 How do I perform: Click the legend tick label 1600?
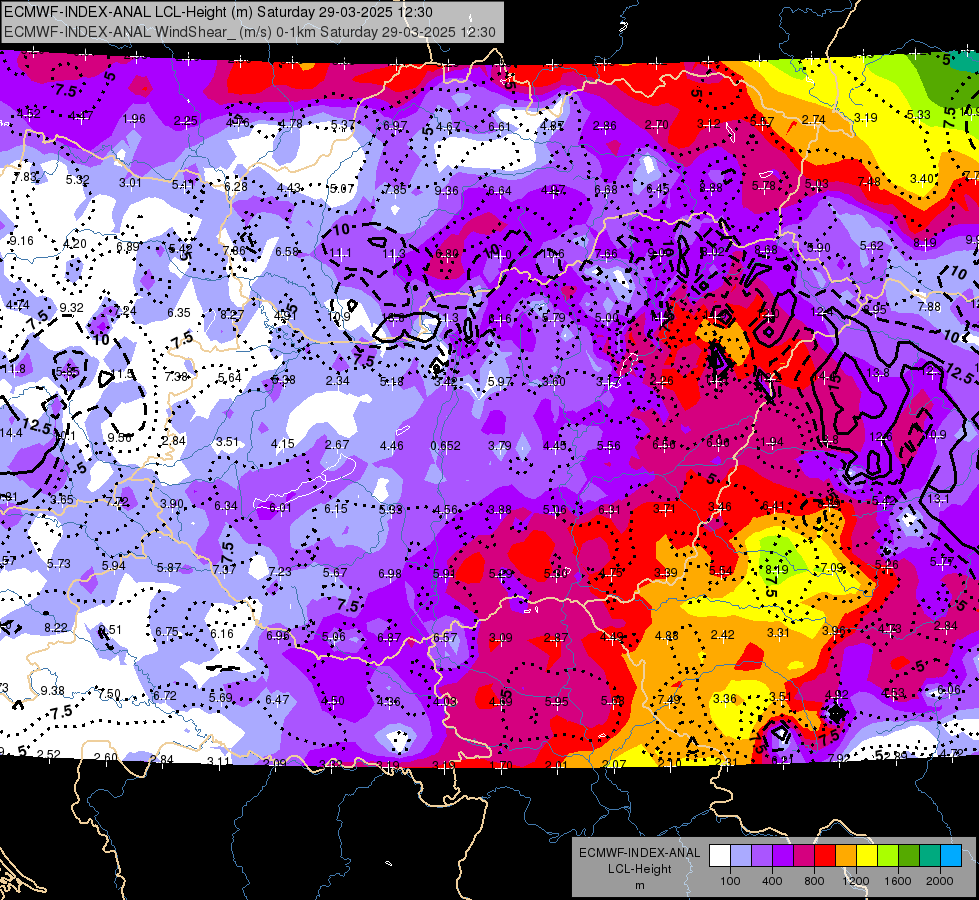click(x=898, y=881)
